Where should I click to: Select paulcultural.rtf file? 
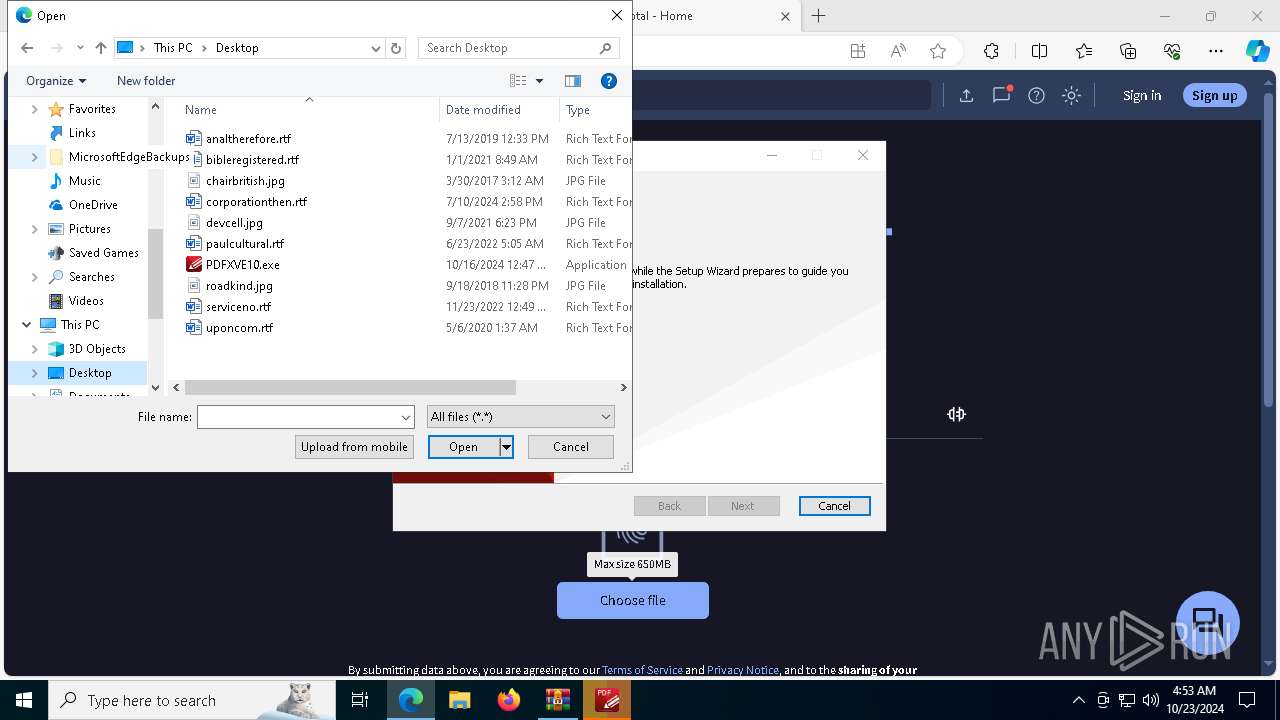[x=244, y=244]
